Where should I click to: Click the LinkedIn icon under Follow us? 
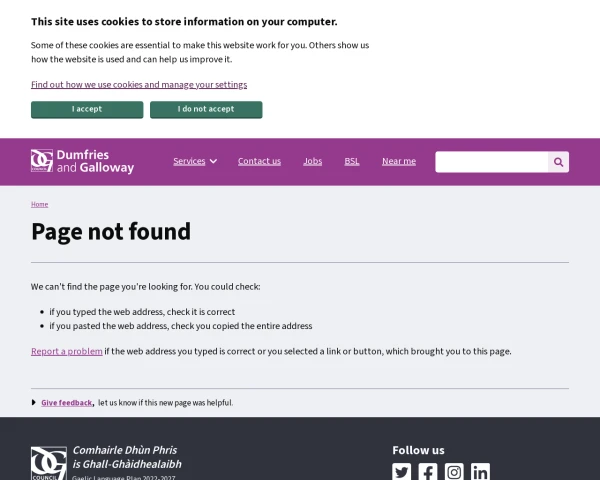click(x=480, y=472)
